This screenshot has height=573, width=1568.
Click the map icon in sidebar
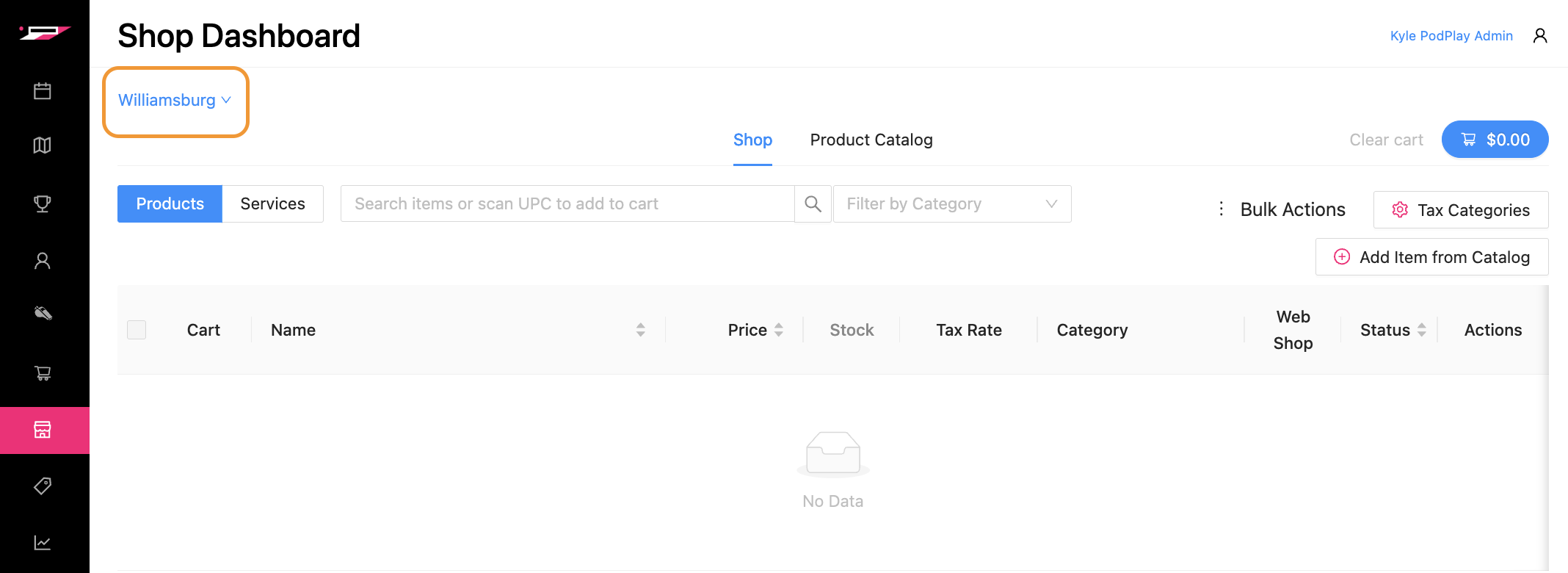pyautogui.click(x=43, y=145)
